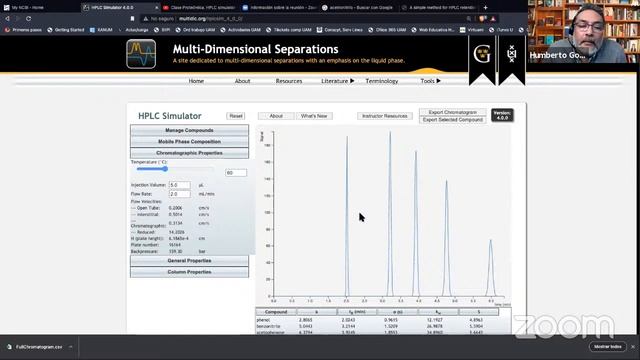Expand the Manage Compounds section
Screen dimensions: 640x360
189,130
